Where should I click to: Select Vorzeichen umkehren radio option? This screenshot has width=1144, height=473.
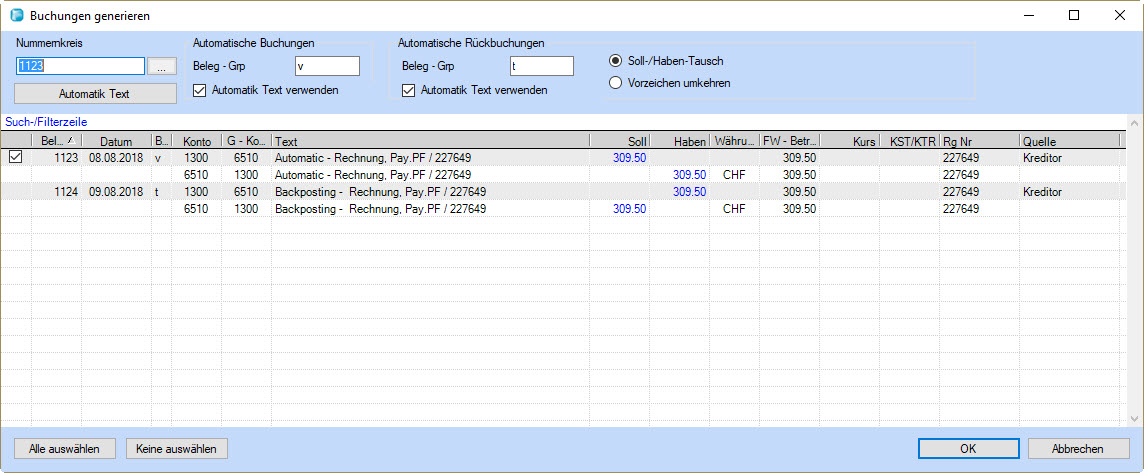pyautogui.click(x=616, y=83)
